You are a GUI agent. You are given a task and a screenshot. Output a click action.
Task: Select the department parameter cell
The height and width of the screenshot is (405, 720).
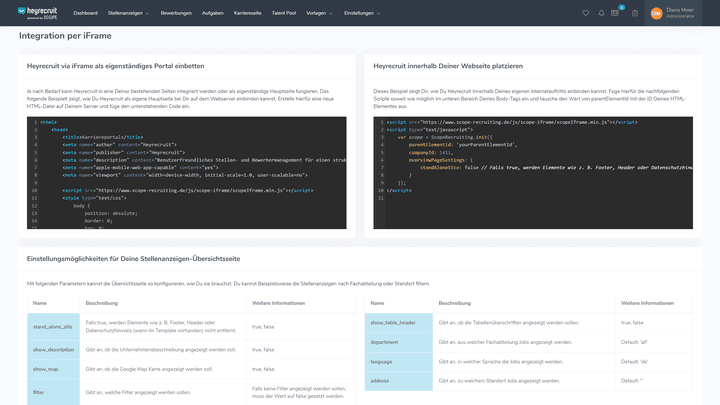pyautogui.click(x=399, y=342)
